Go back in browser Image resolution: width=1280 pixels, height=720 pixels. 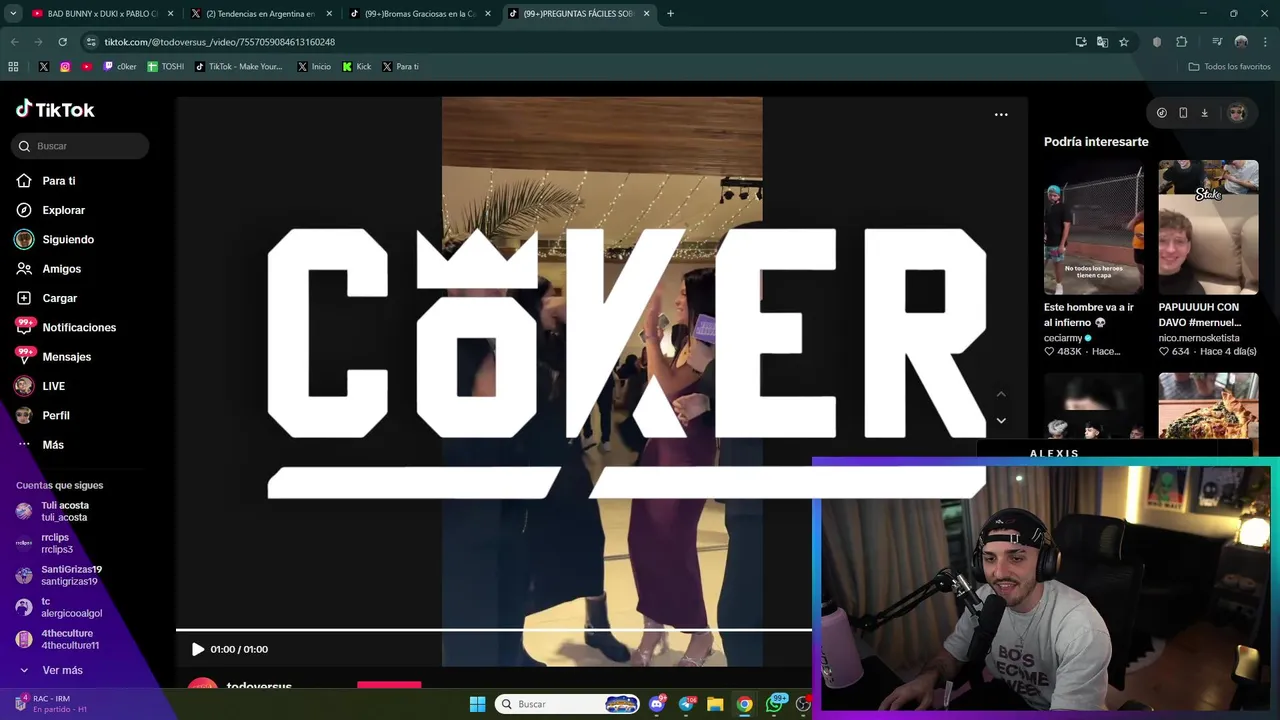pyautogui.click(x=14, y=42)
